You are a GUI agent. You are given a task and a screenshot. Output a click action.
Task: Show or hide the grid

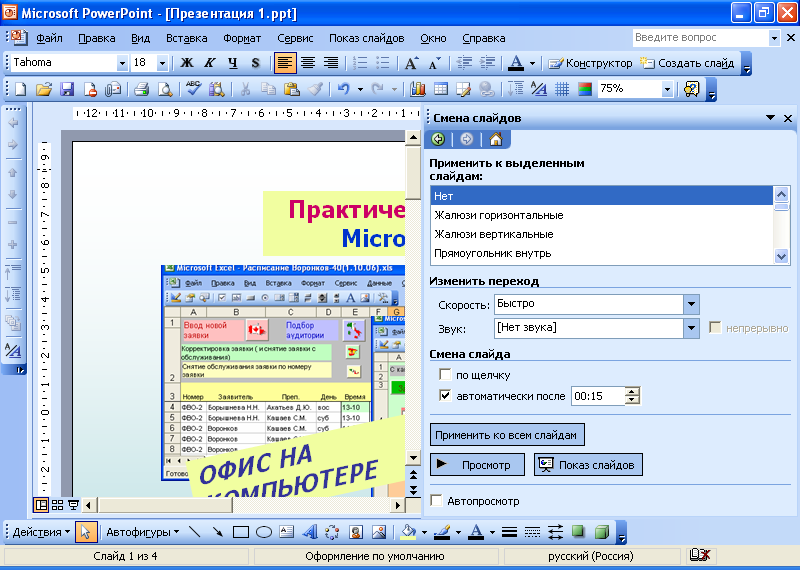coord(562,90)
